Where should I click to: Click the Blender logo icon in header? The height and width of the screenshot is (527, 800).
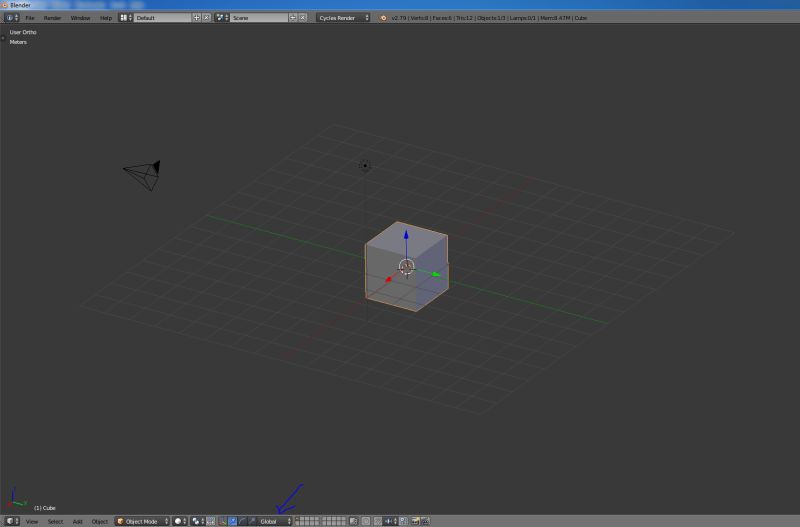[383, 18]
